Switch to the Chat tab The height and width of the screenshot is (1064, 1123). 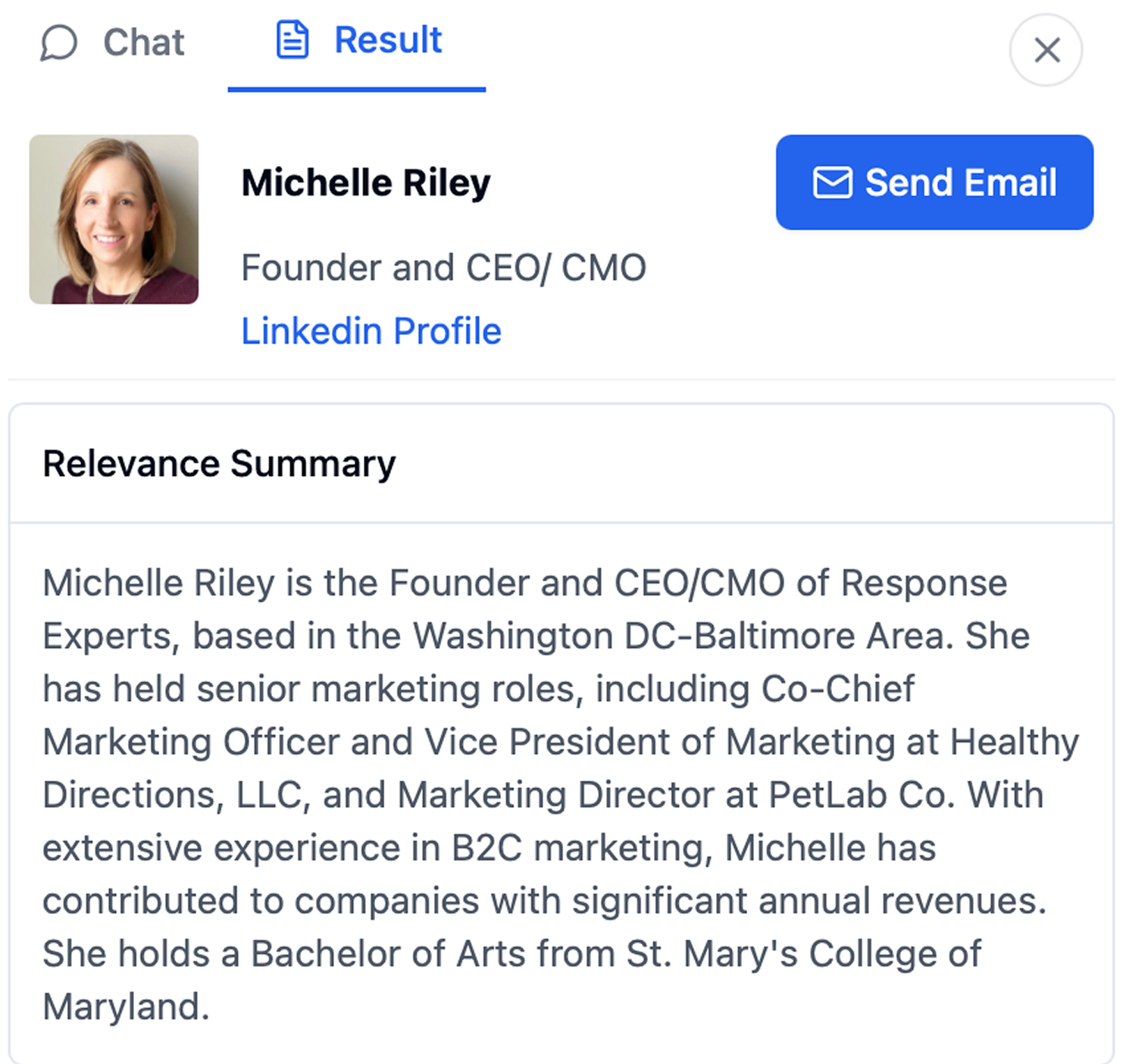(143, 42)
